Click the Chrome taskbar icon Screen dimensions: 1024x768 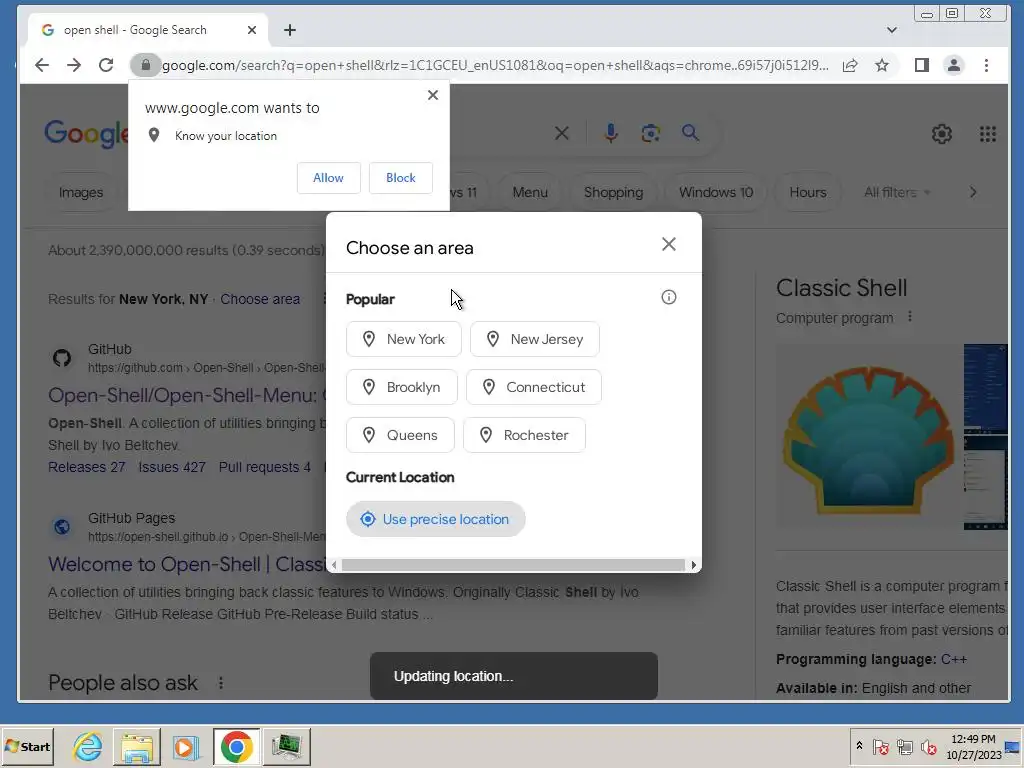pos(236,746)
